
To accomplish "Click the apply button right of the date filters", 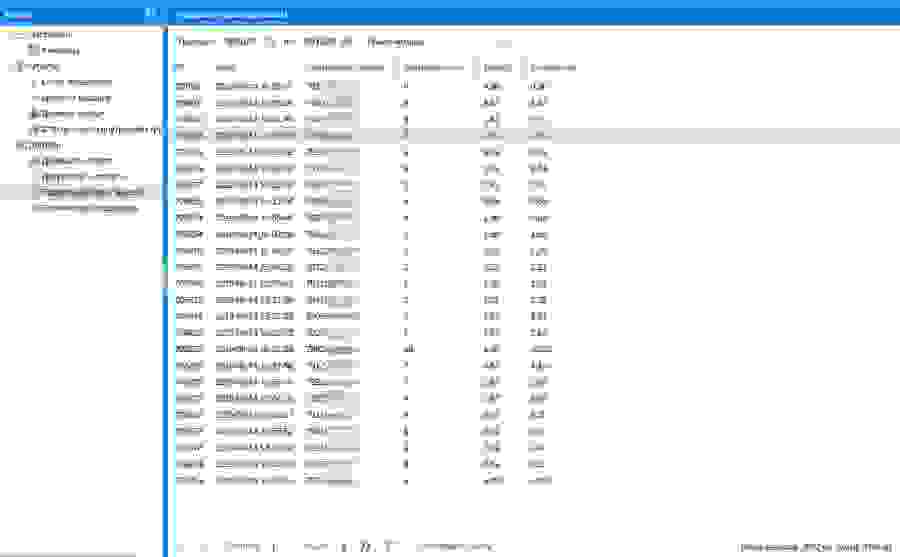I will point(395,42).
